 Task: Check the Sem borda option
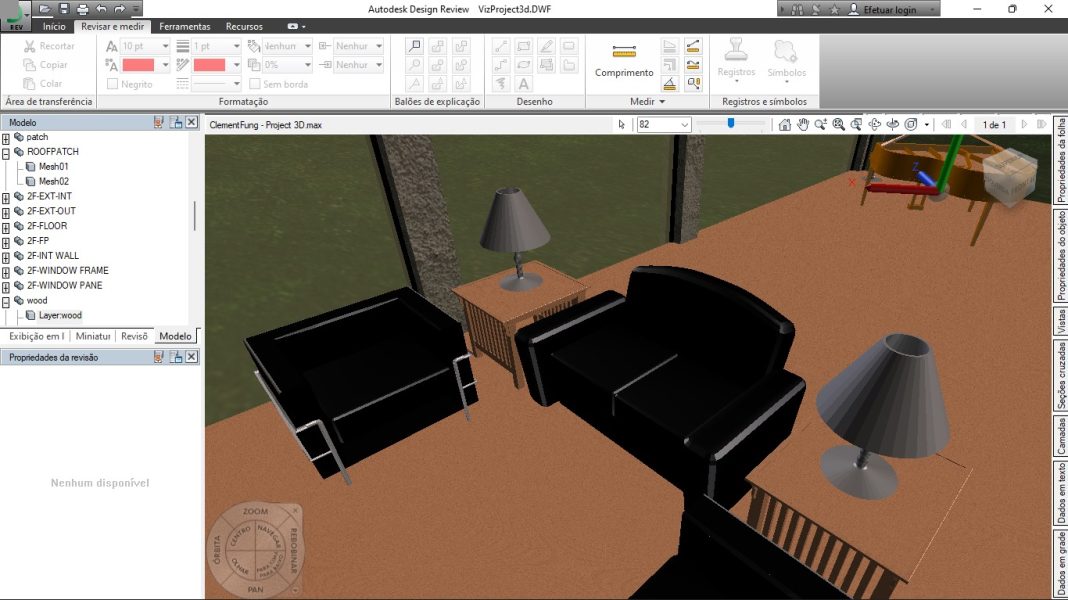[254, 85]
